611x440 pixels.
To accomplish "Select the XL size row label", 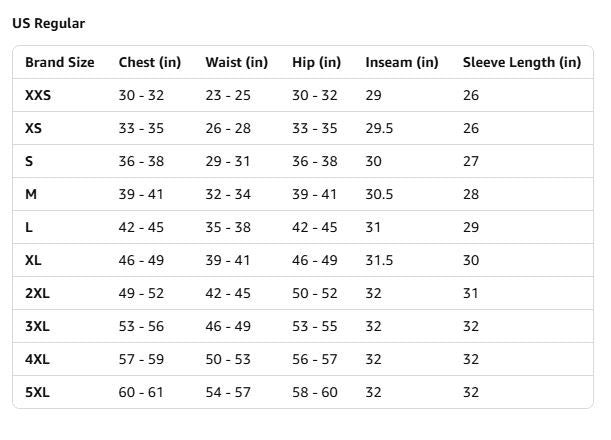I will click(x=33, y=260).
